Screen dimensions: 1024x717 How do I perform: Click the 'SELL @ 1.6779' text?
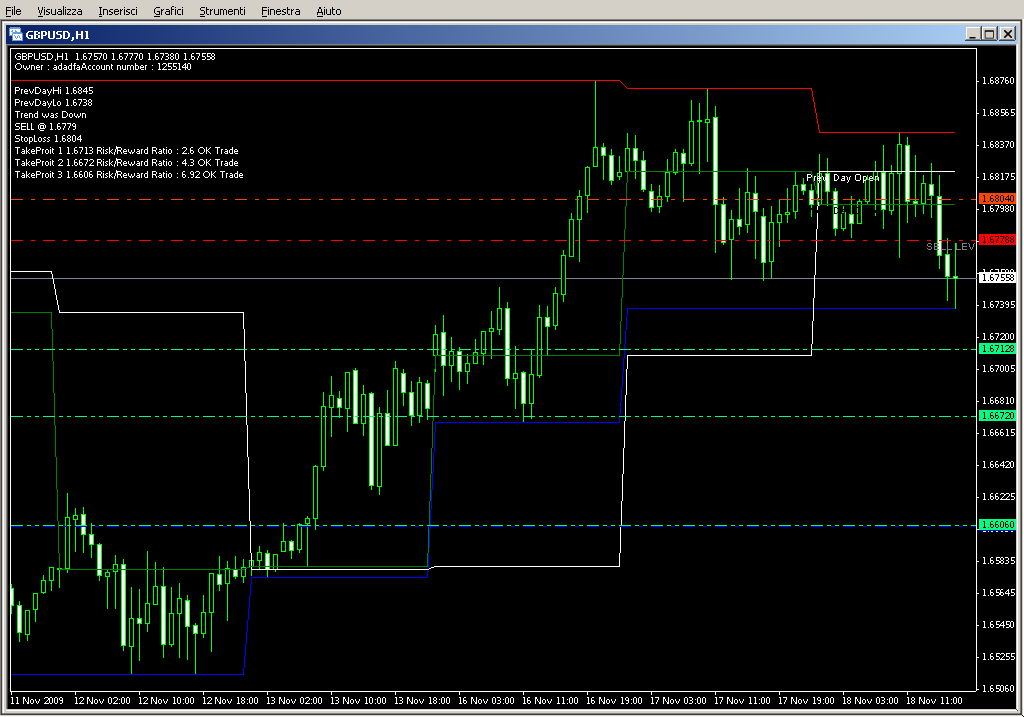46,127
